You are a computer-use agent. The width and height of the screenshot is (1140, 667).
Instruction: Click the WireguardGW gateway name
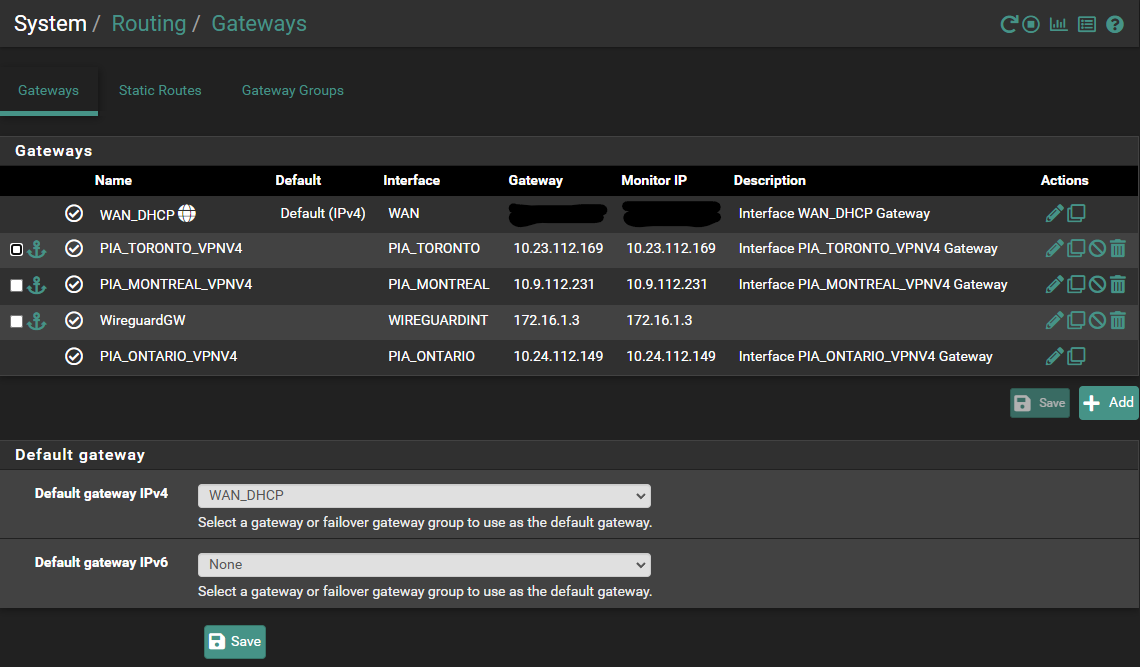point(142,320)
